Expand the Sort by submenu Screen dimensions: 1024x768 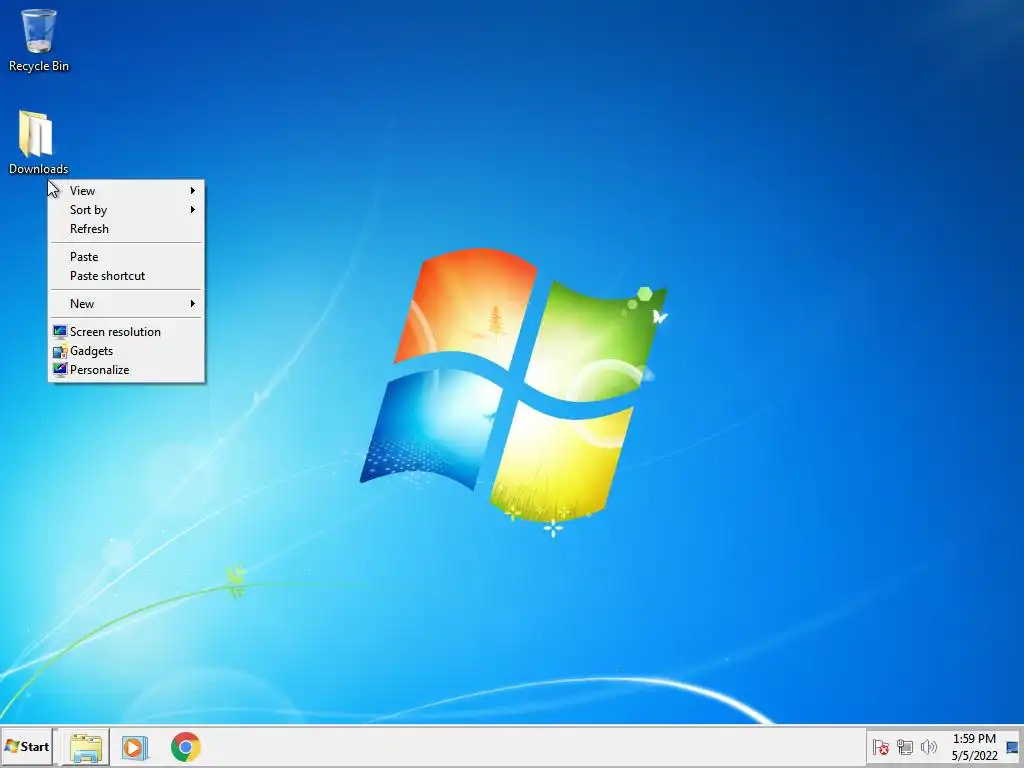click(x=126, y=210)
